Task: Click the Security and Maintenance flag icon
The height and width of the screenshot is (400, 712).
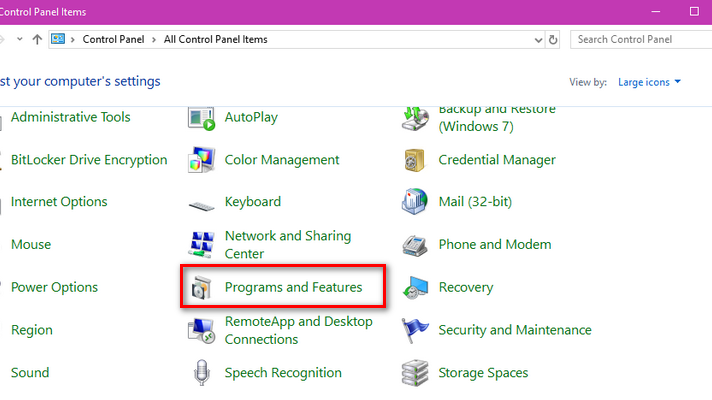Action: (x=415, y=330)
